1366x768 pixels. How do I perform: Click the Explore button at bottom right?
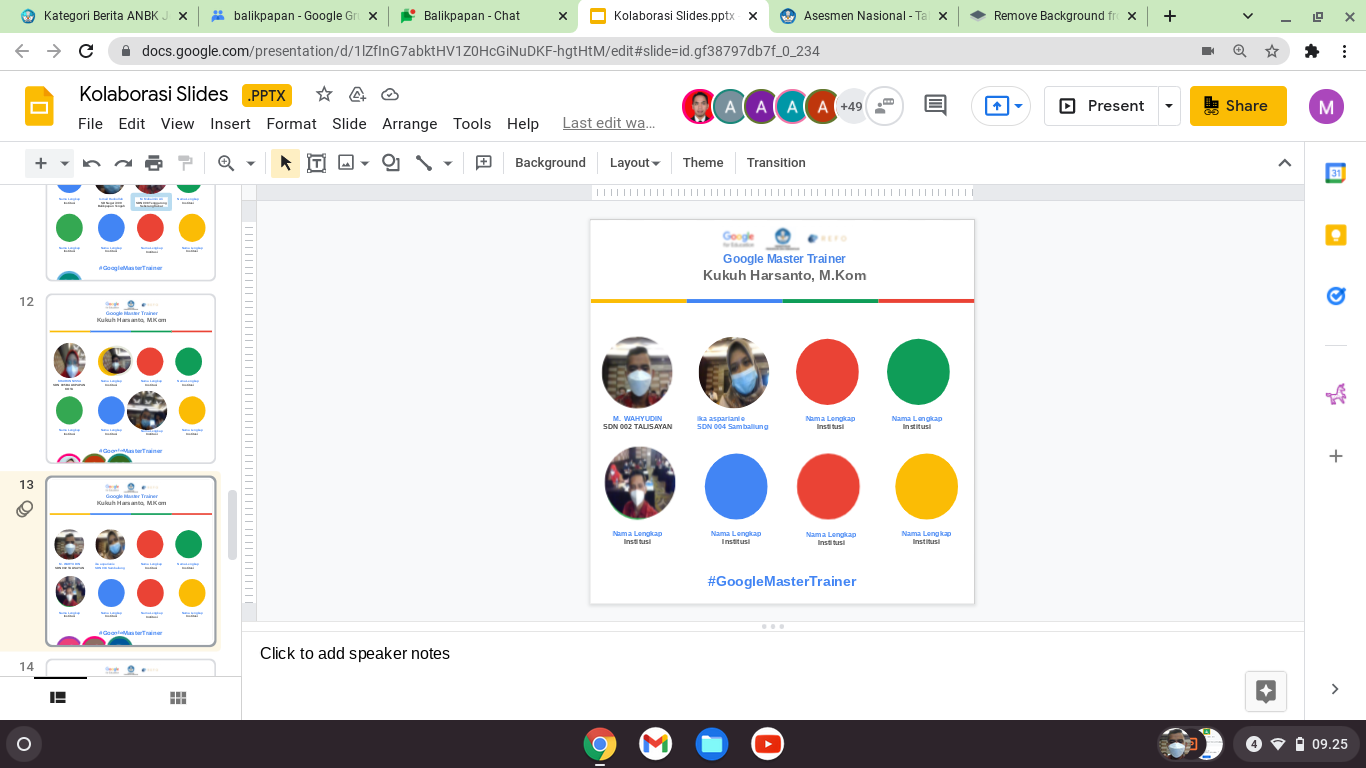click(x=1265, y=691)
